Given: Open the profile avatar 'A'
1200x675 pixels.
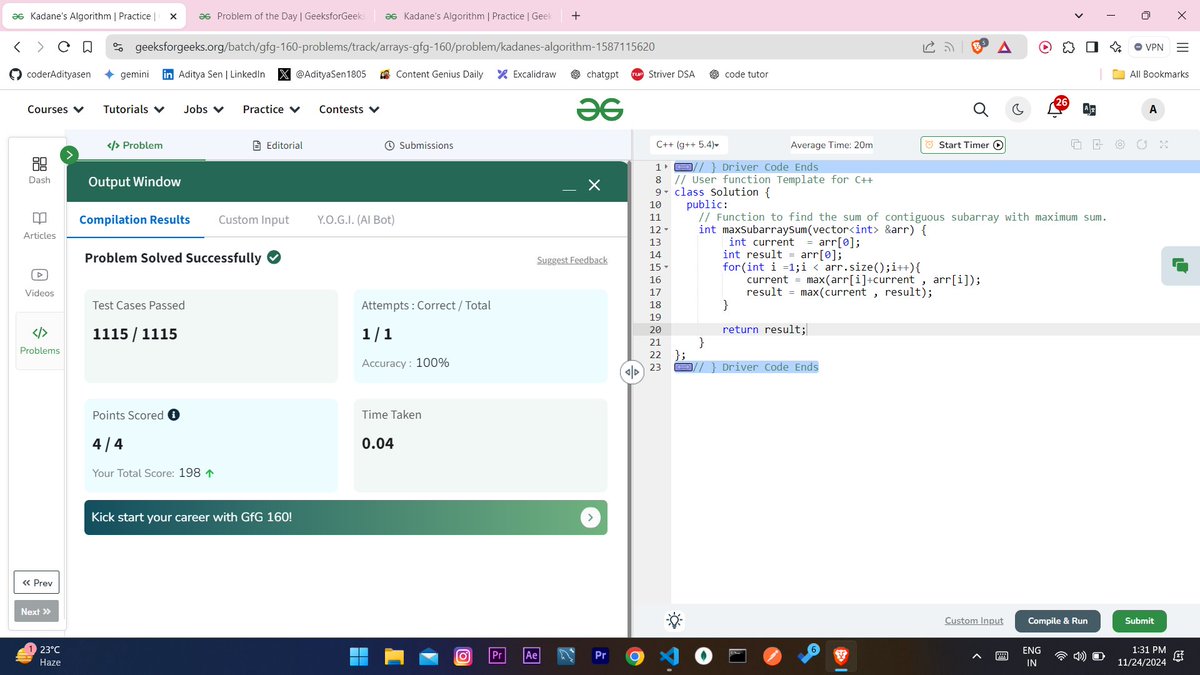Looking at the screenshot, I should pyautogui.click(x=1153, y=110).
